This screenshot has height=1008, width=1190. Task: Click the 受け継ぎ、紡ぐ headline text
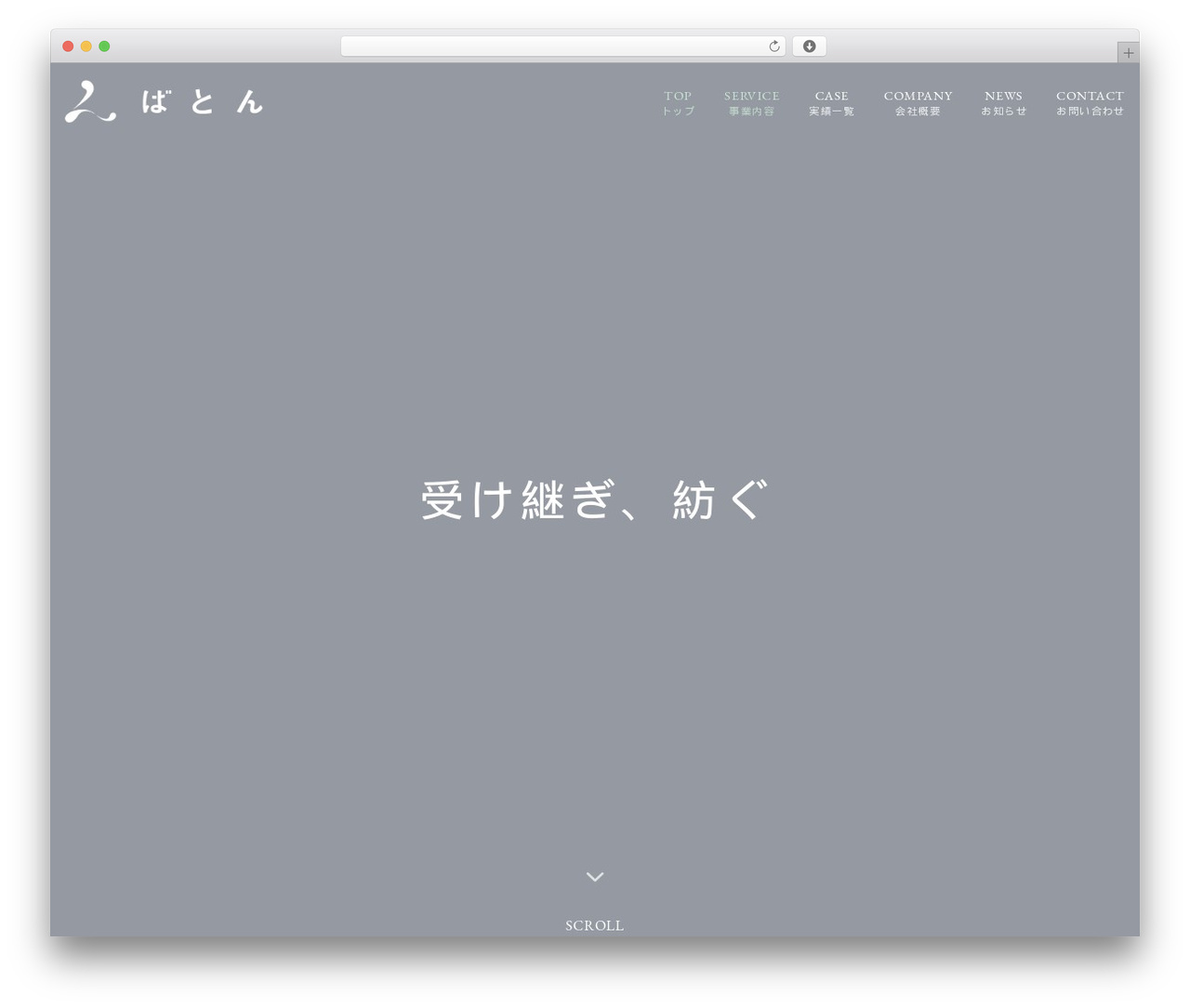click(595, 499)
